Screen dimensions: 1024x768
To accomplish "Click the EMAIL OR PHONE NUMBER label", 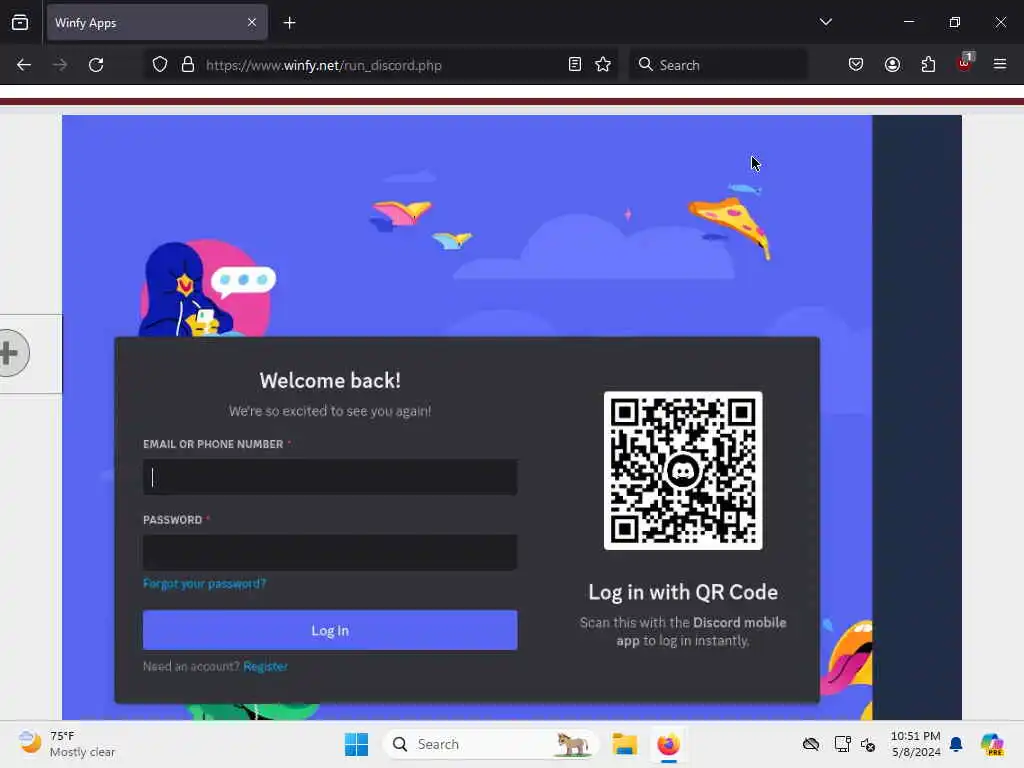I will tap(213, 444).
